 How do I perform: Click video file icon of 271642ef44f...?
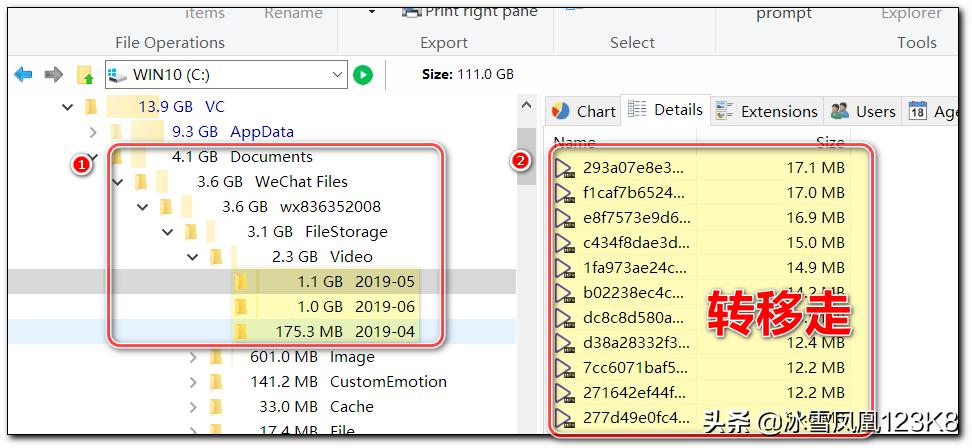(564, 393)
